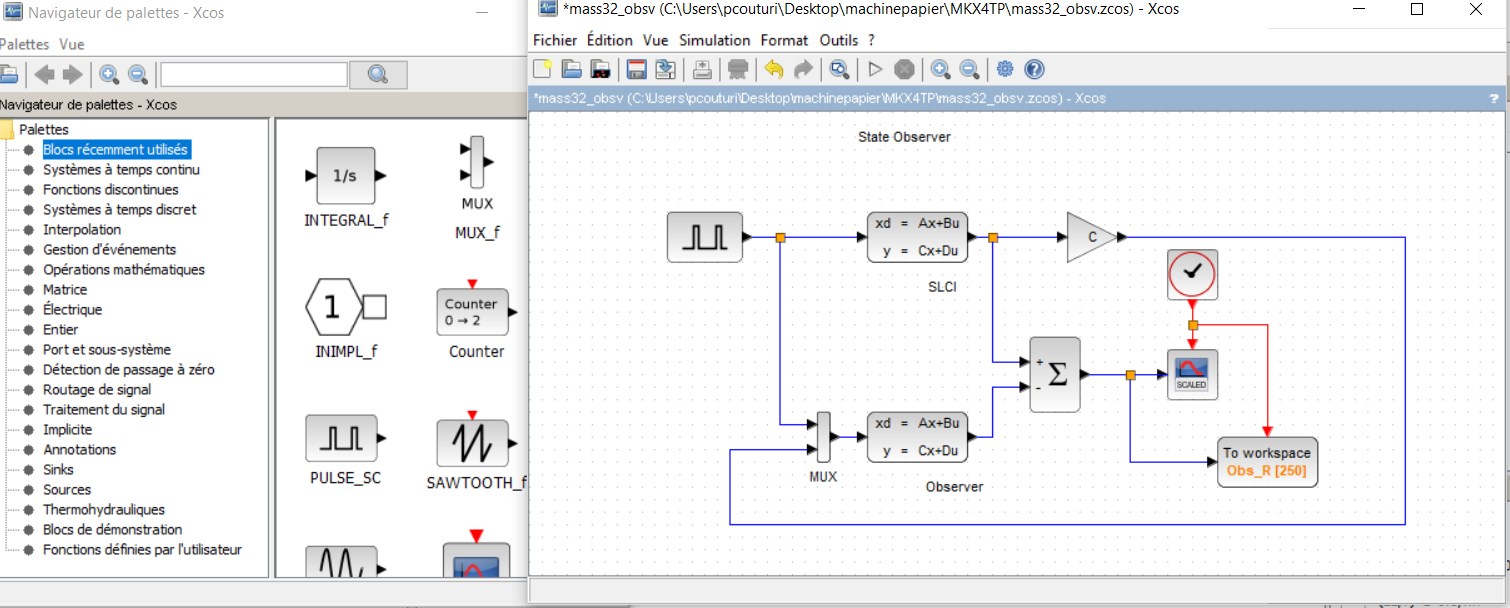Screen dimensions: 1510x608
Task: Select Gestion d'événements palette
Action: (109, 249)
